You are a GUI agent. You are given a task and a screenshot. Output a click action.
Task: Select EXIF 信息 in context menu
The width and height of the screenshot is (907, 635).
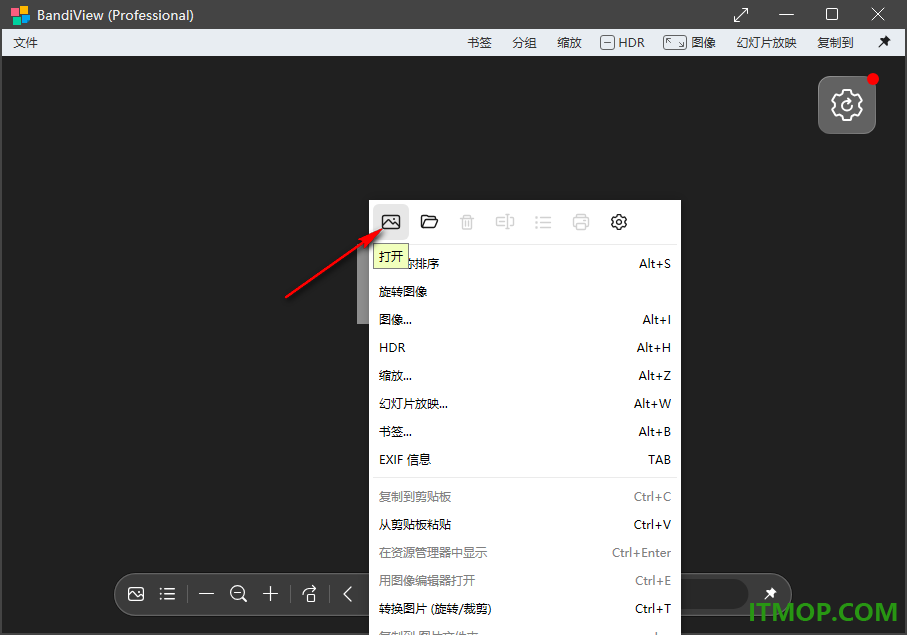tap(525, 460)
